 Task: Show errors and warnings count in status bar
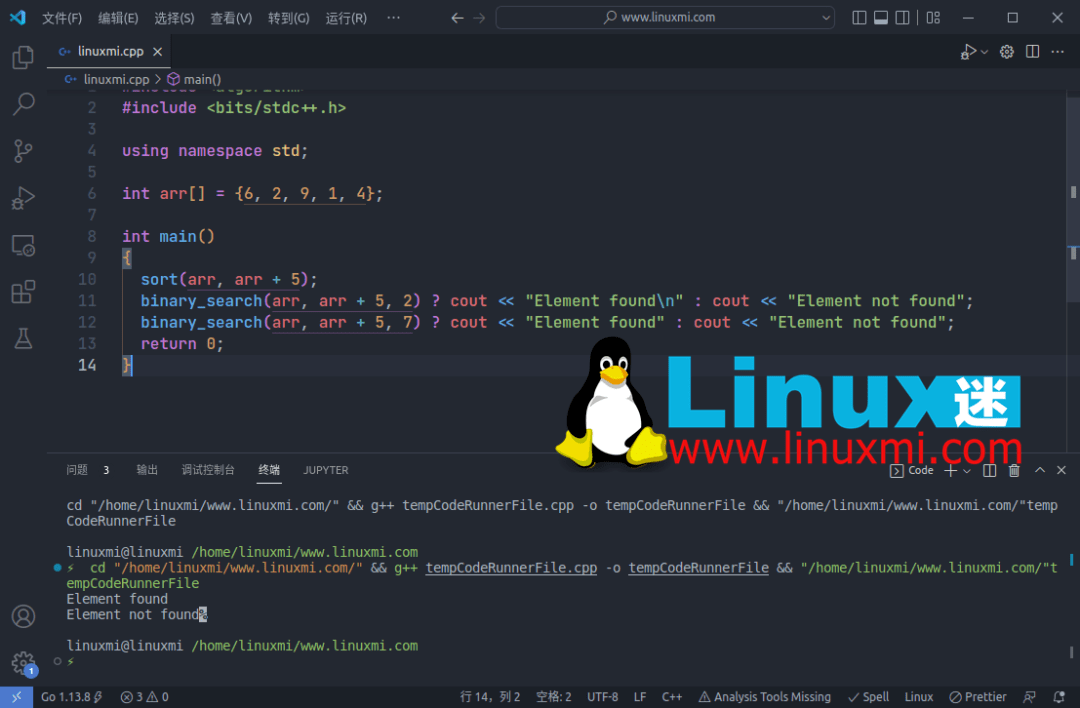tap(144, 697)
